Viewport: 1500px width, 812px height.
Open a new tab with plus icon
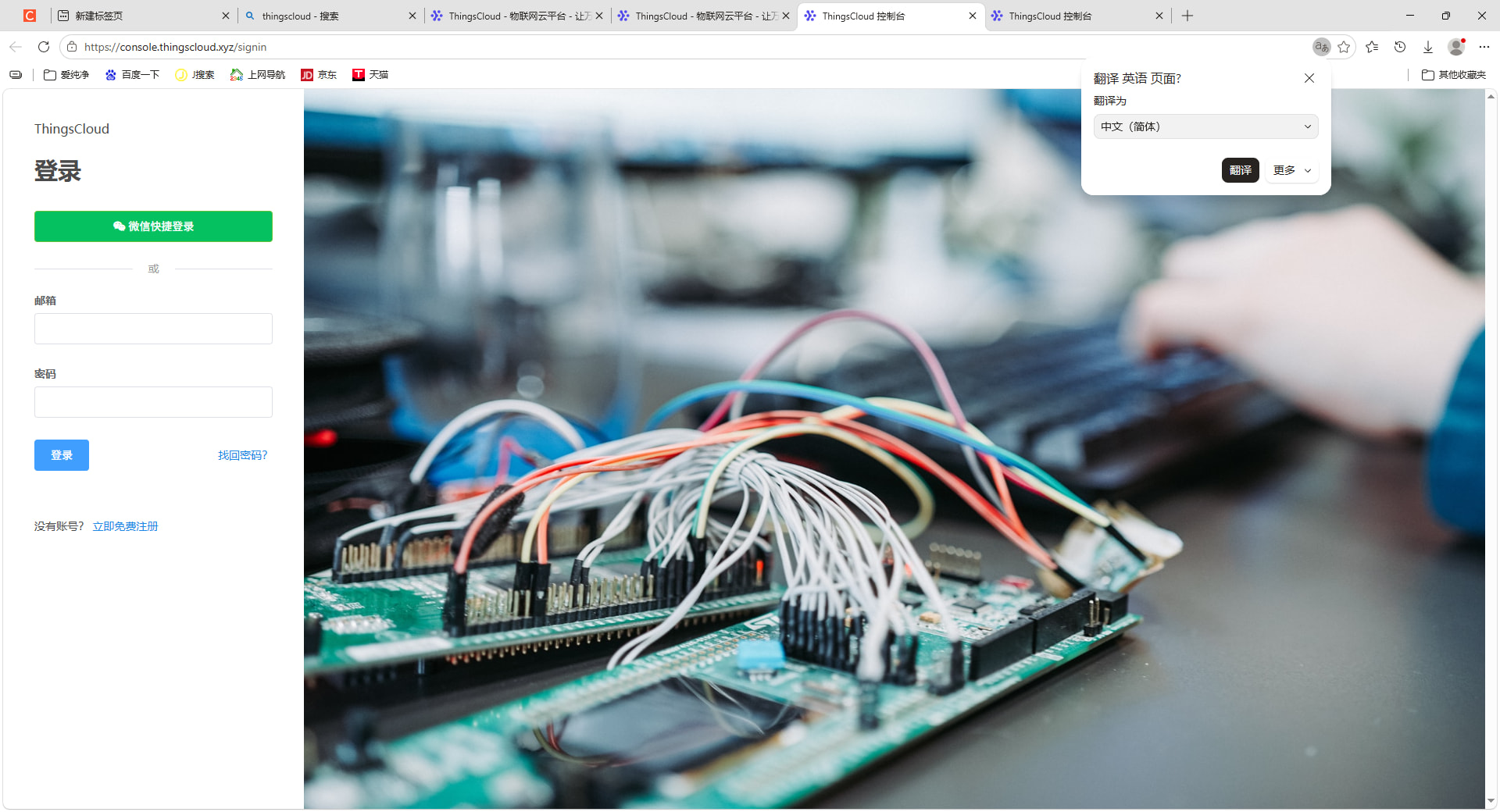point(1187,16)
